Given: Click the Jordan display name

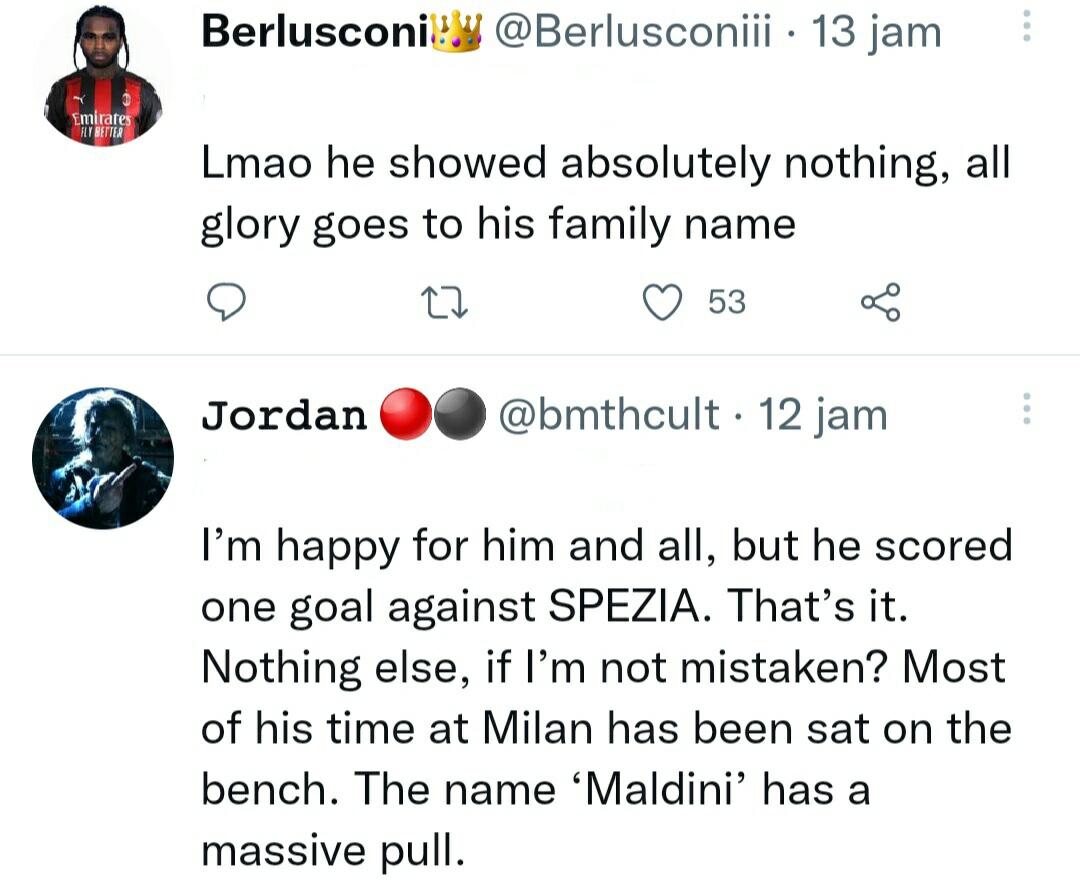Looking at the screenshot, I should coord(284,415).
